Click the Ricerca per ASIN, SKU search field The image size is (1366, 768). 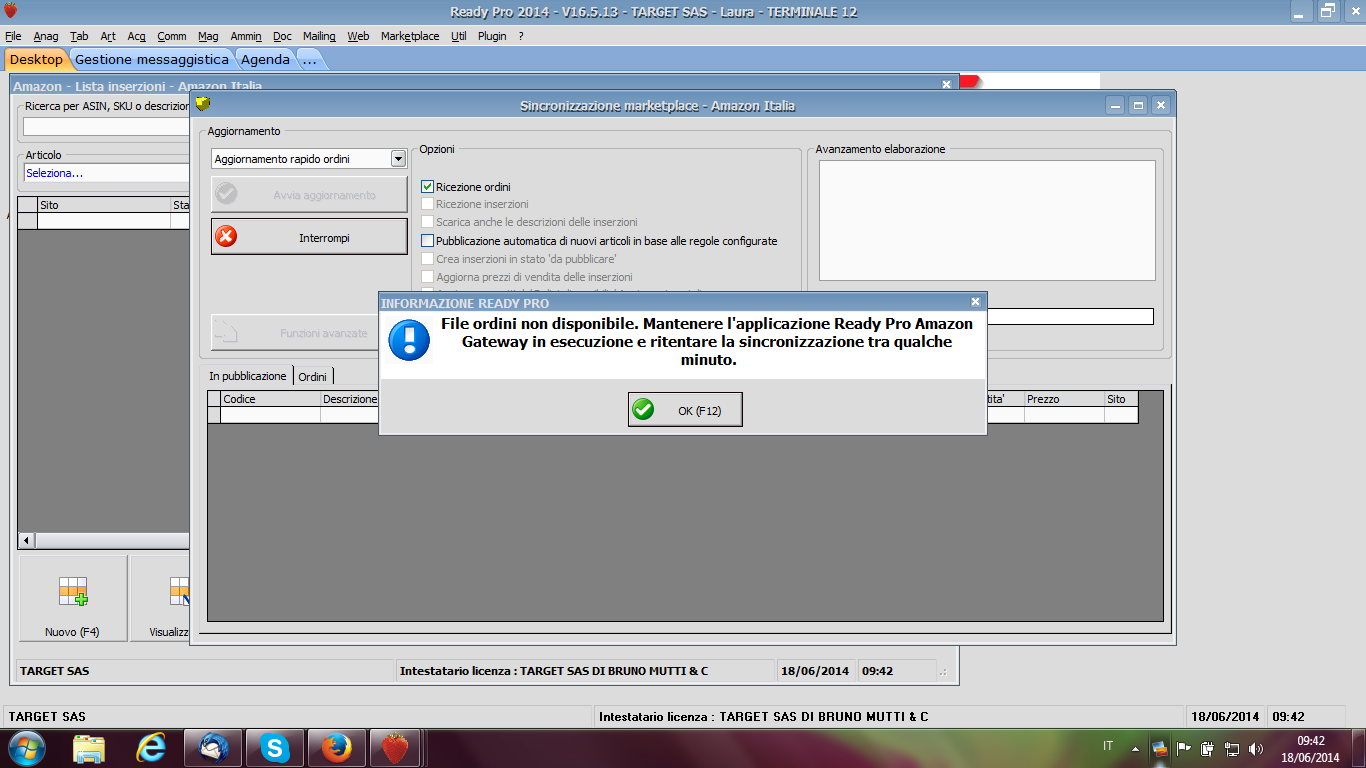click(x=106, y=127)
